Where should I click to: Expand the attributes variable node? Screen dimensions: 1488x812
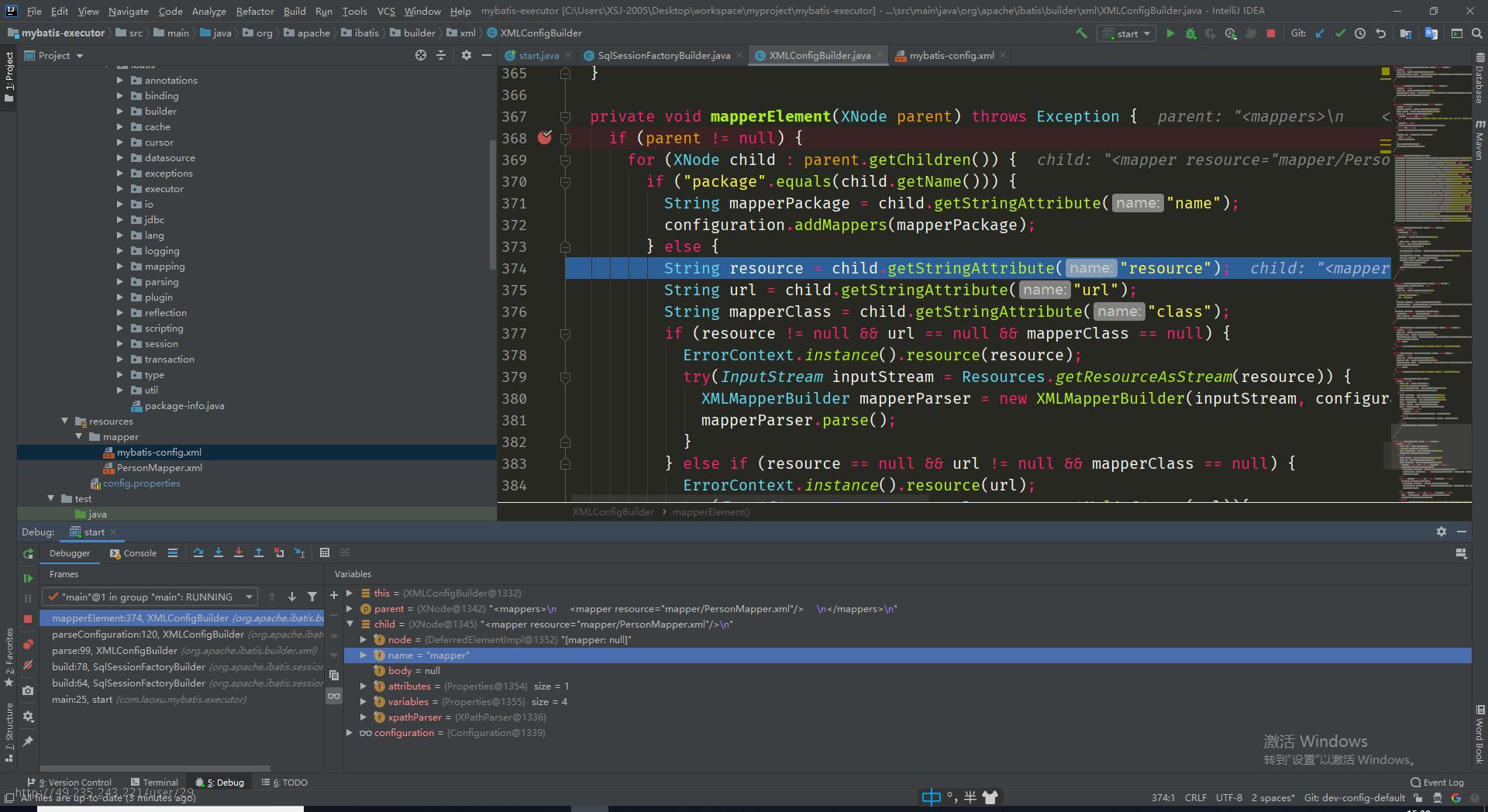pos(363,686)
